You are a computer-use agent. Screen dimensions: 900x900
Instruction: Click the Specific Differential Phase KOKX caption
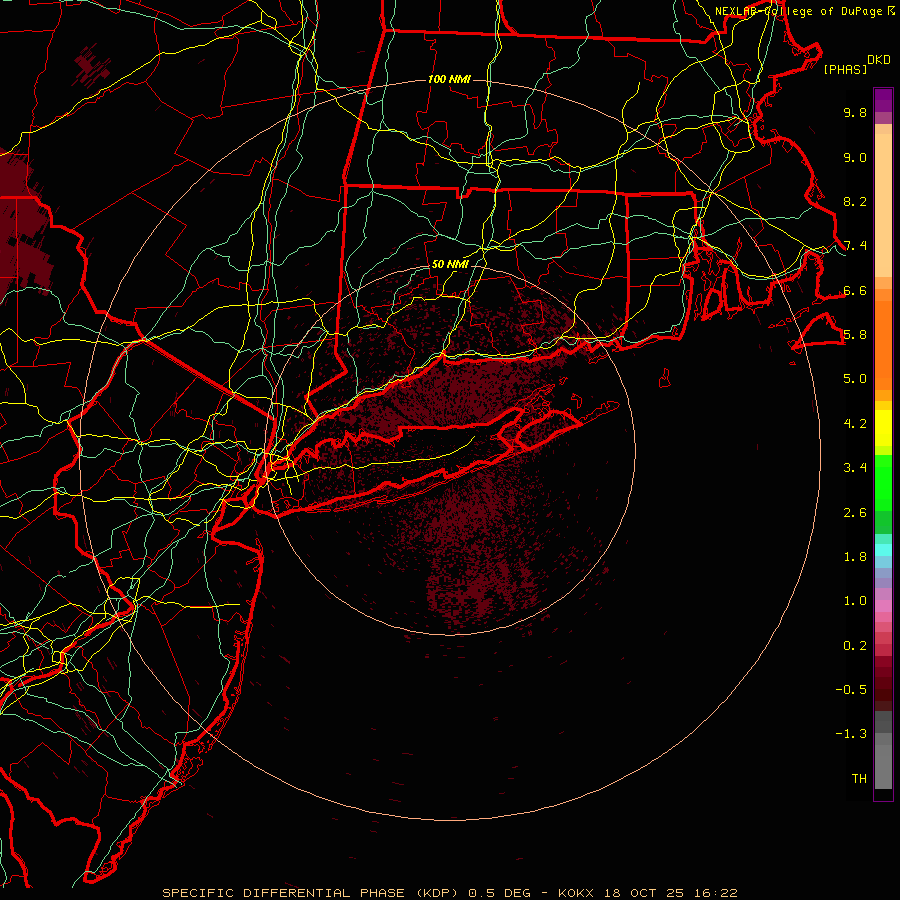pyautogui.click(x=449, y=893)
